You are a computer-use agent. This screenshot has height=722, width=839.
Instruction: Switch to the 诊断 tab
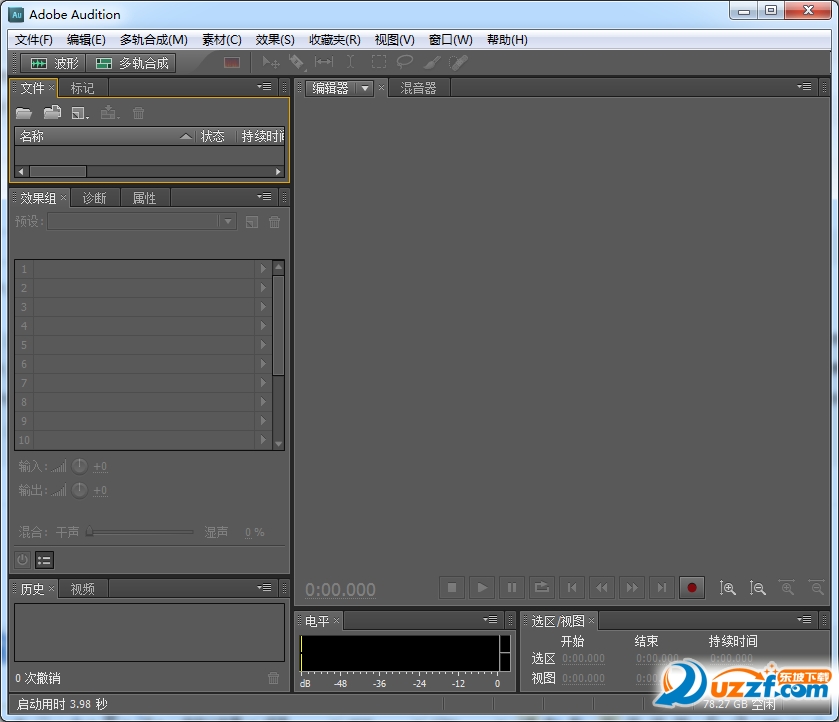(95, 198)
